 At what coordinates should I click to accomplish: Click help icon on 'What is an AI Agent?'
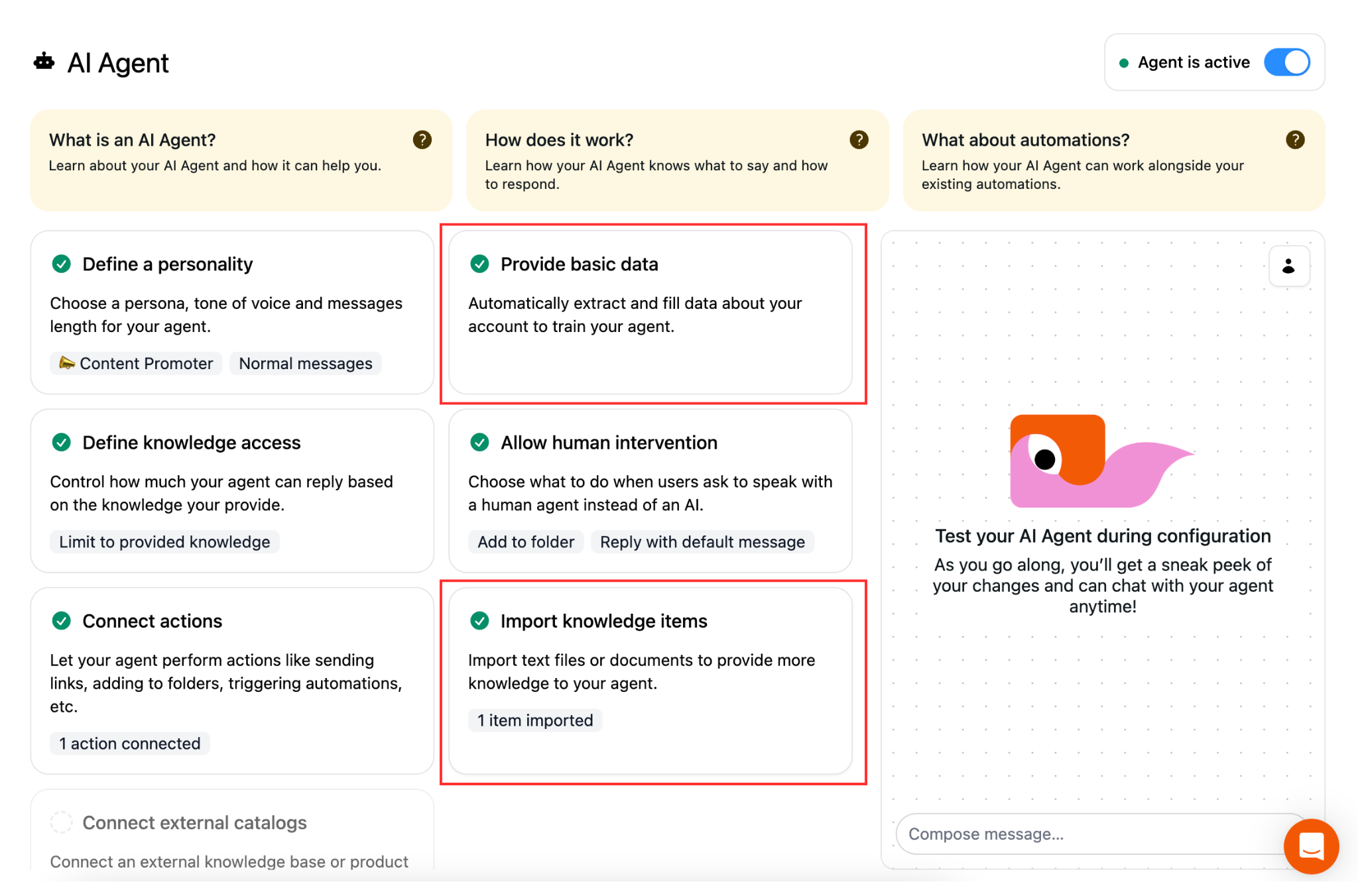pyautogui.click(x=422, y=140)
